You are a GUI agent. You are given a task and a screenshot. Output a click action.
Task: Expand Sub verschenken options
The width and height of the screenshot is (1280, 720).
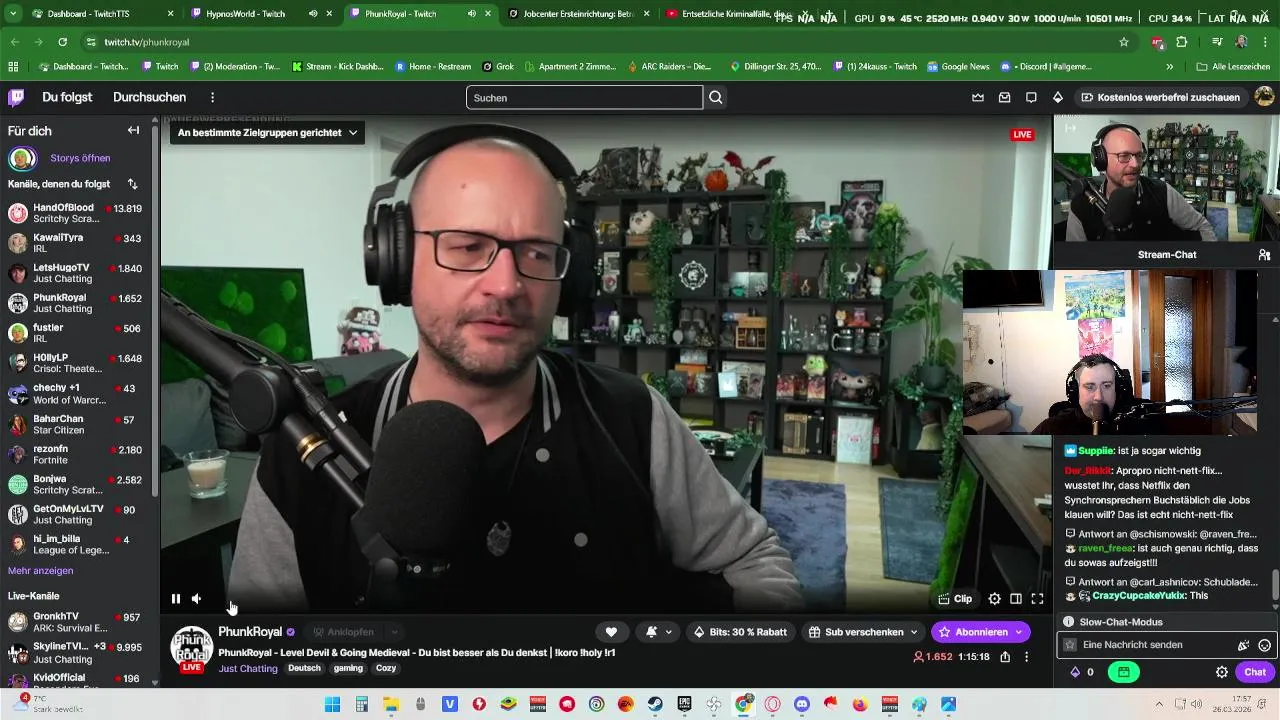tap(863, 632)
